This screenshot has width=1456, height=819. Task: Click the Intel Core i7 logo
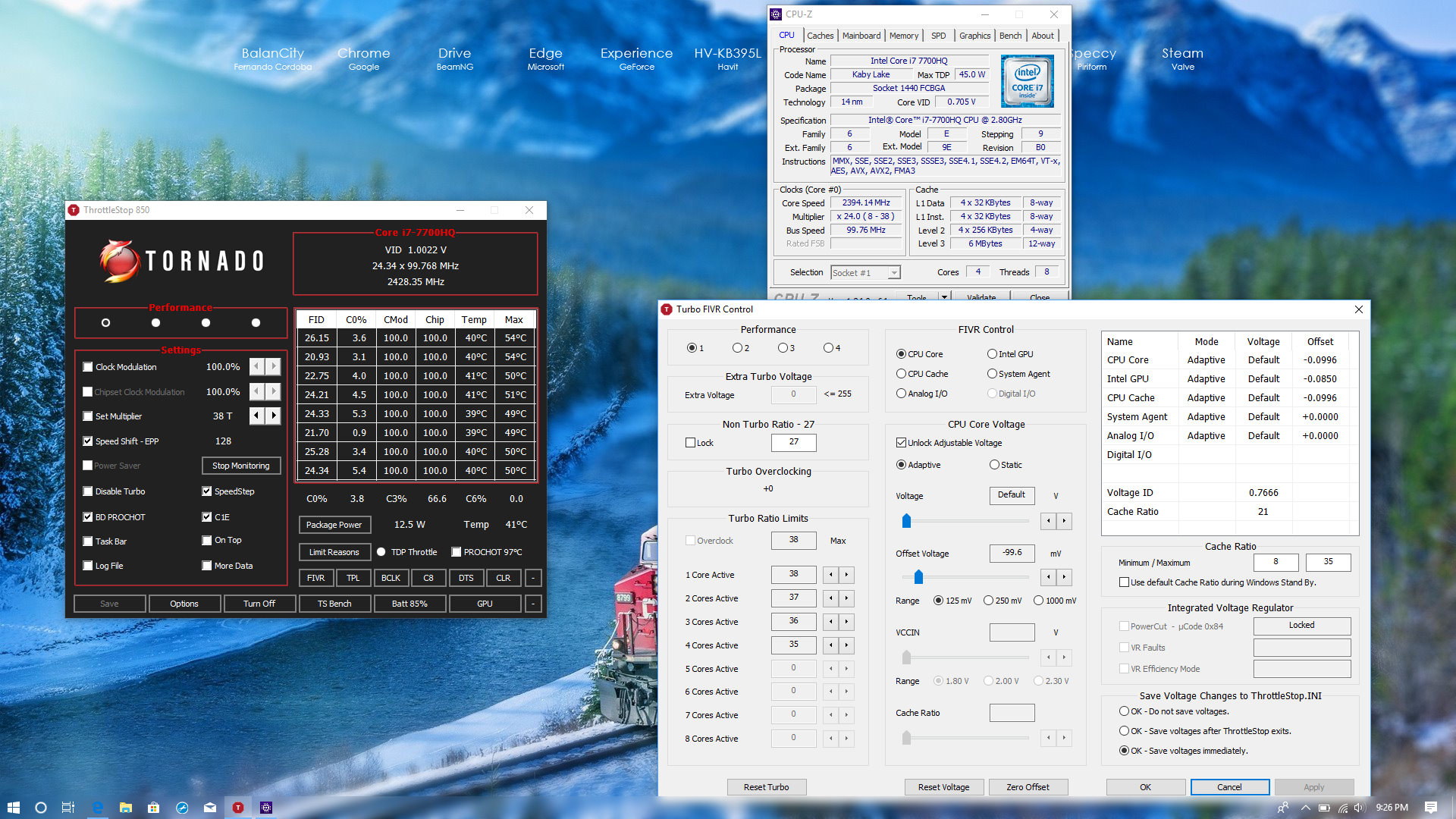pyautogui.click(x=1027, y=80)
